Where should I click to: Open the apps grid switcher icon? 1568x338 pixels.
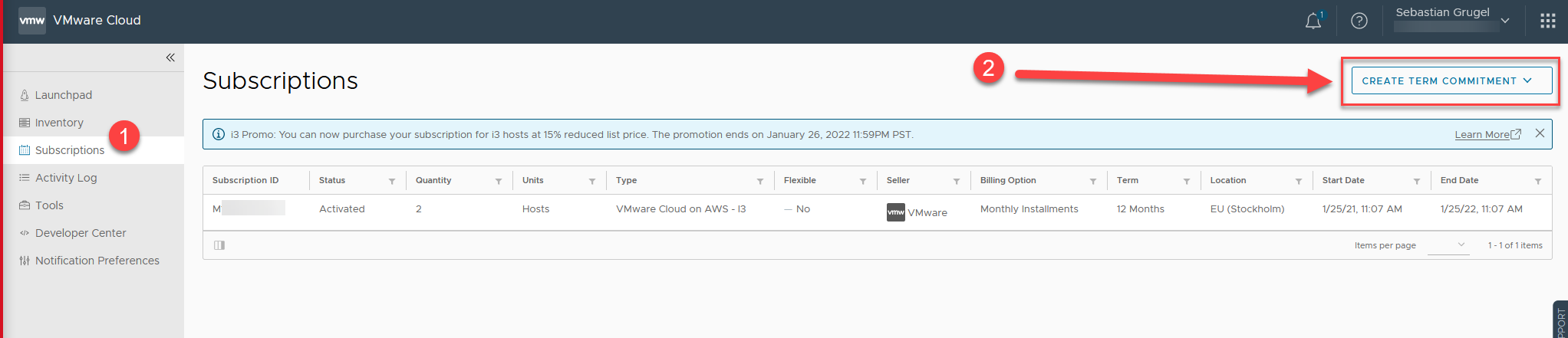pos(1548,21)
